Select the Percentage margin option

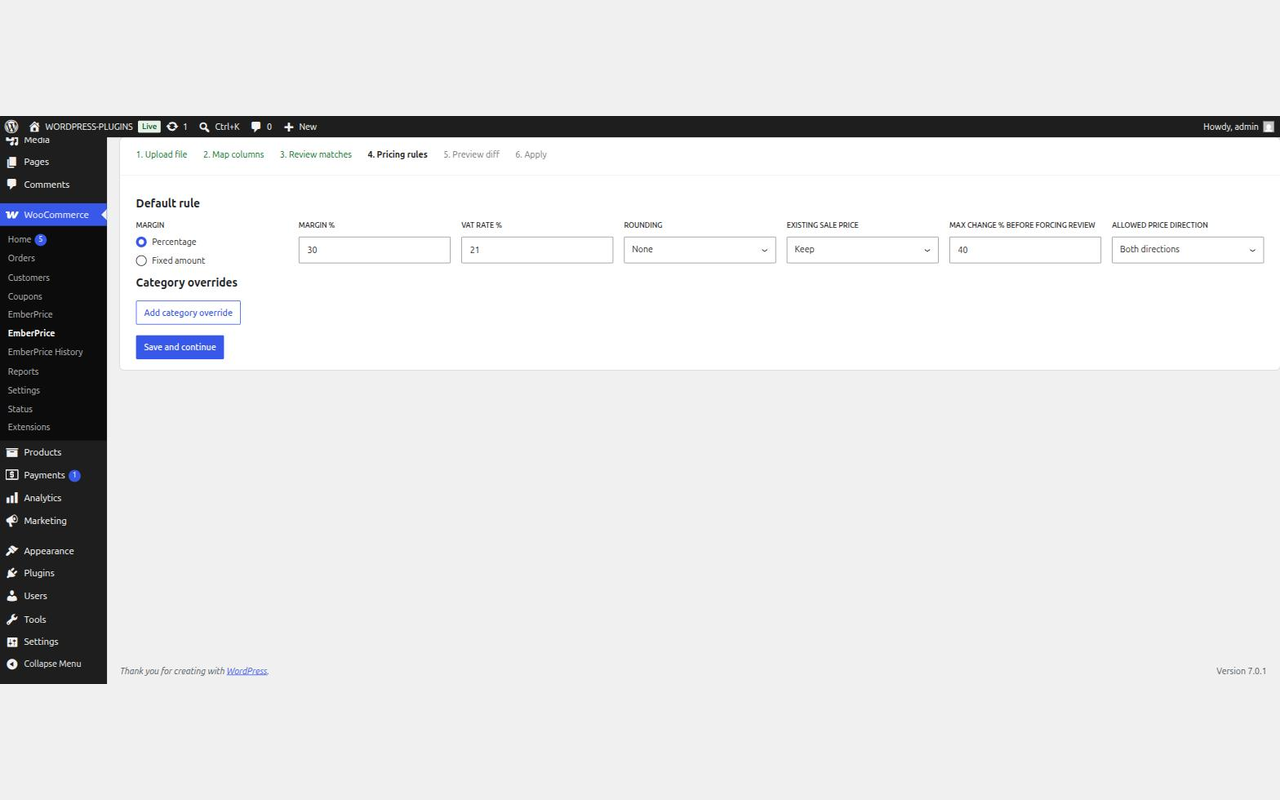pyautogui.click(x=141, y=242)
